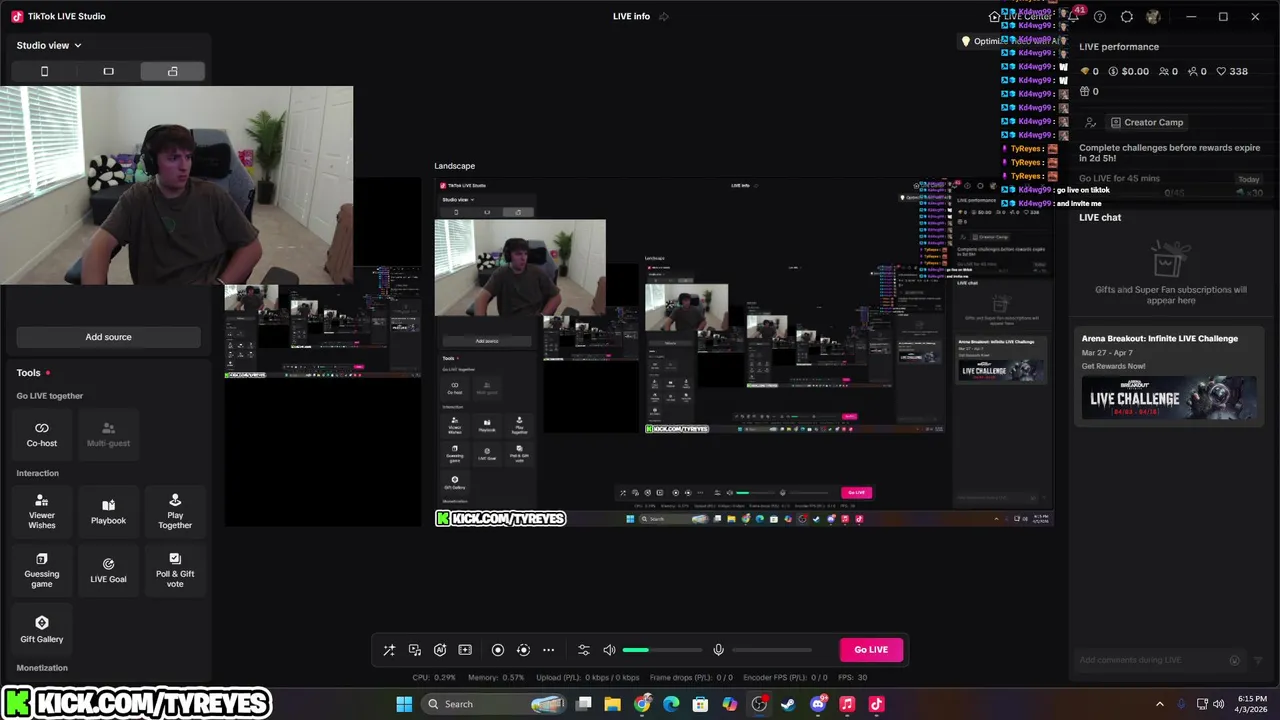Image resolution: width=1280 pixels, height=720 pixels.
Task: Click the CPU: 0.29% status entry
Action: (434, 678)
